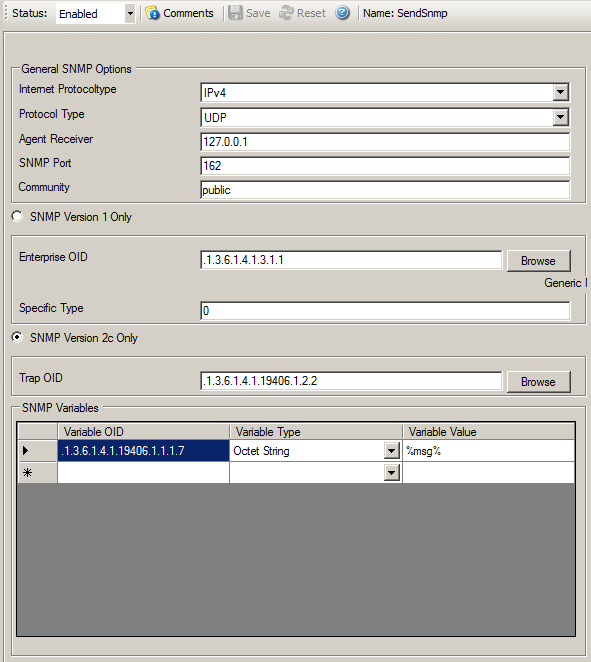The width and height of the screenshot is (591, 662).
Task: Open the blue help question icon
Action: pyautogui.click(x=342, y=13)
